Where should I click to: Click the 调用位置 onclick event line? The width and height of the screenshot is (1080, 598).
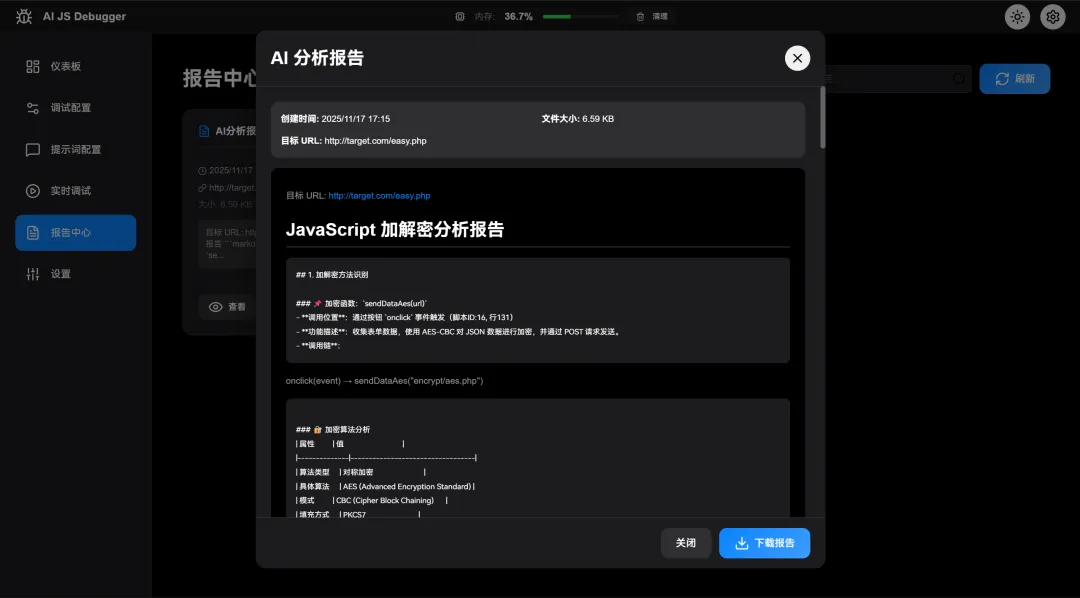[404, 318]
